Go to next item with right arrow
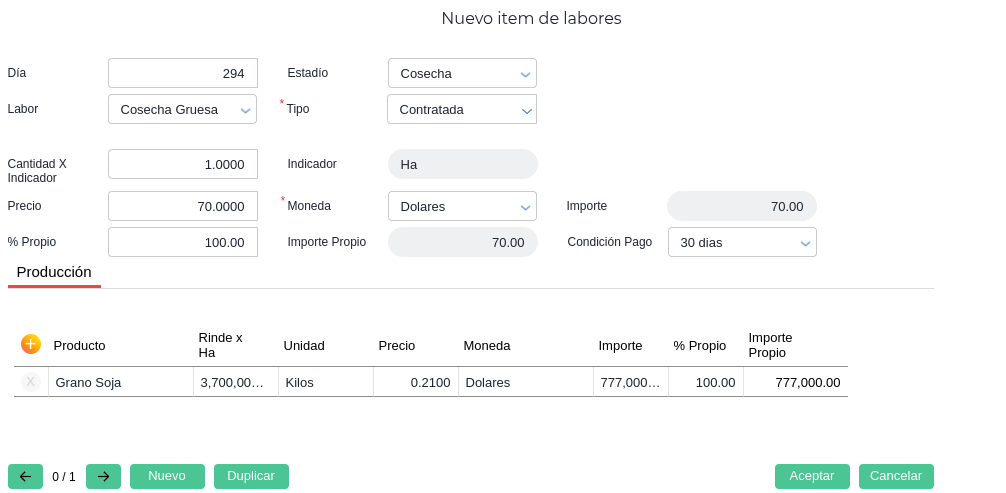This screenshot has height=493, width=1006. (x=103, y=476)
